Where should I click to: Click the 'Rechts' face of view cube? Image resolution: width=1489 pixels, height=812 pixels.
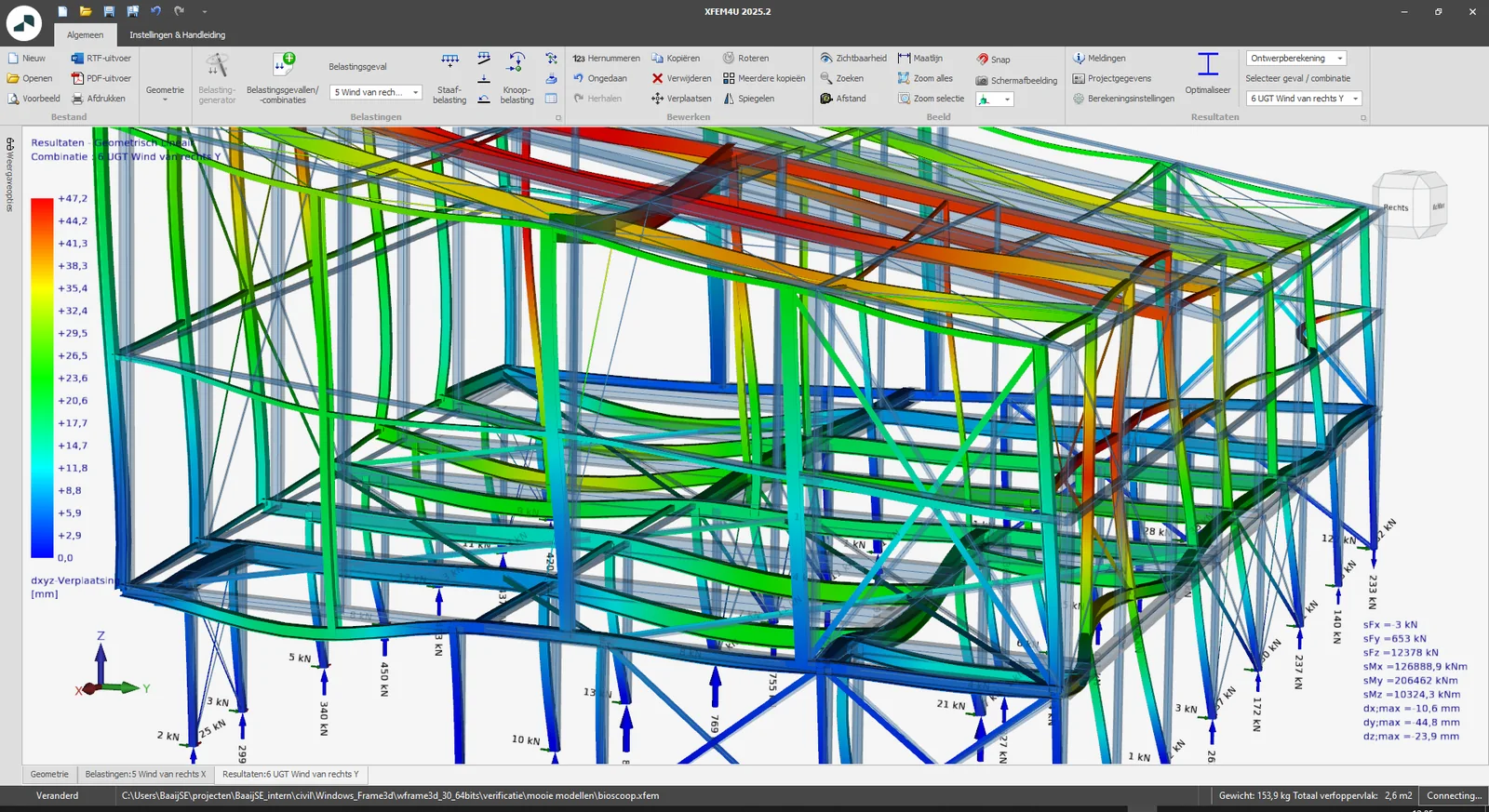coord(1395,207)
